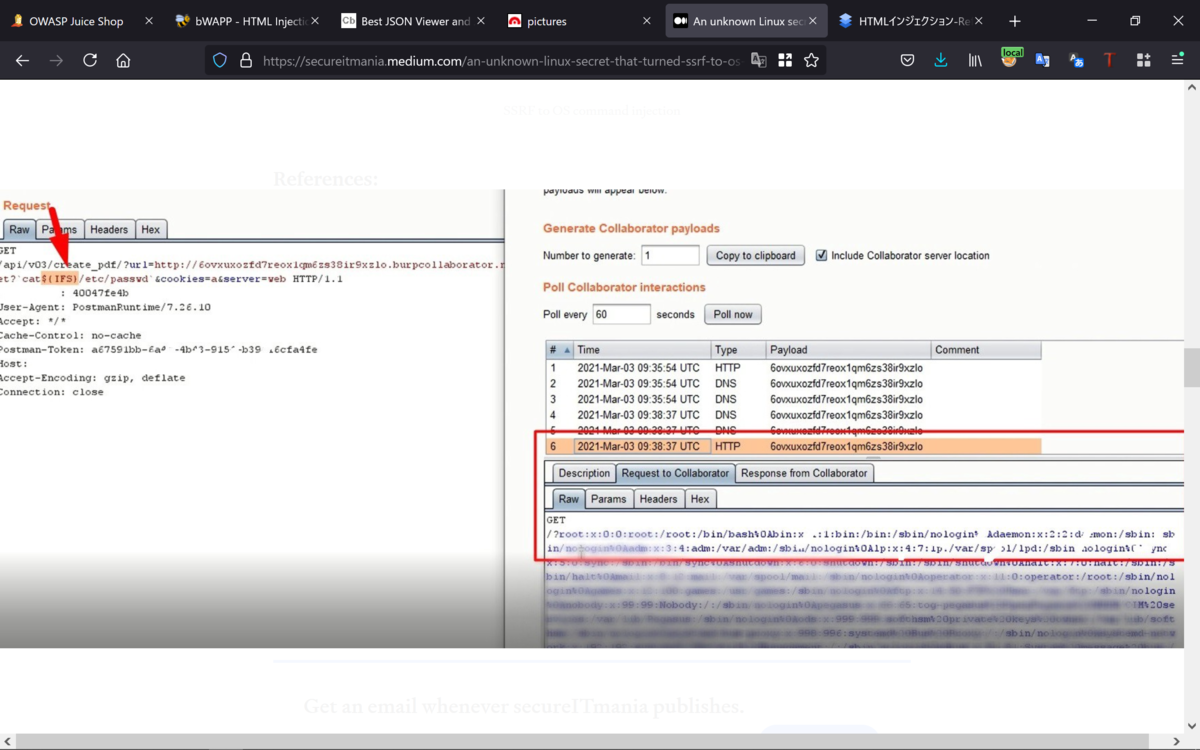The width and height of the screenshot is (1200, 750).
Task: Select Params tab in Collaborator request viewer
Action: tap(608, 499)
